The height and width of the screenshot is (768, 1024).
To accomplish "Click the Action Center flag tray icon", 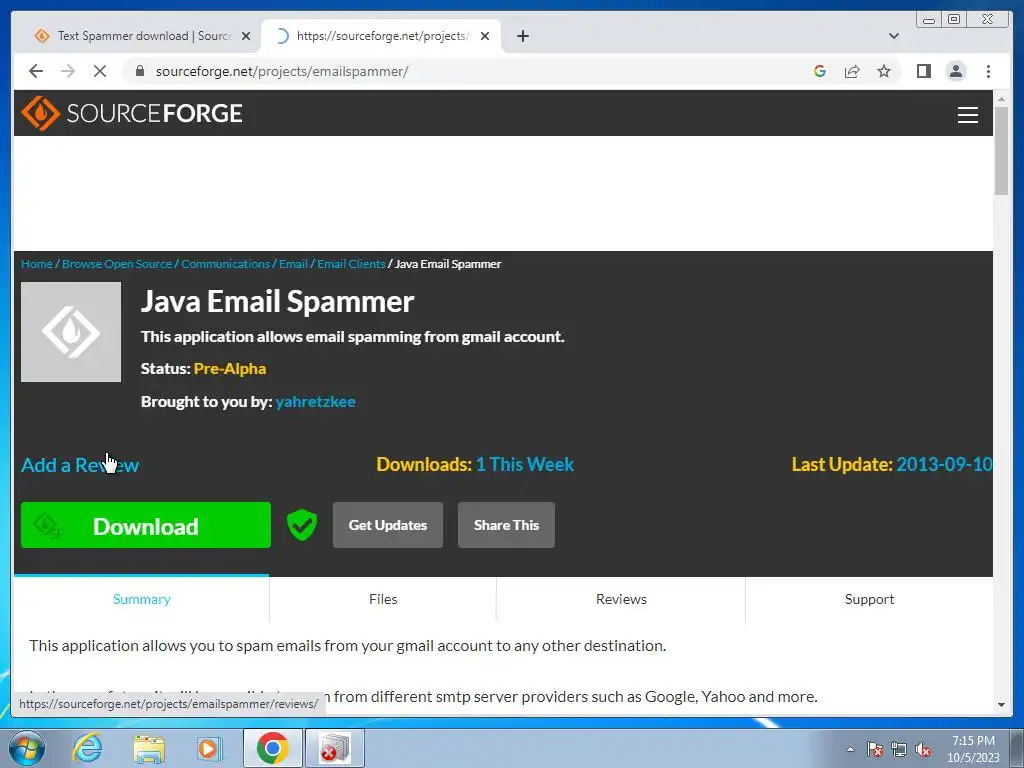I will click(874, 749).
